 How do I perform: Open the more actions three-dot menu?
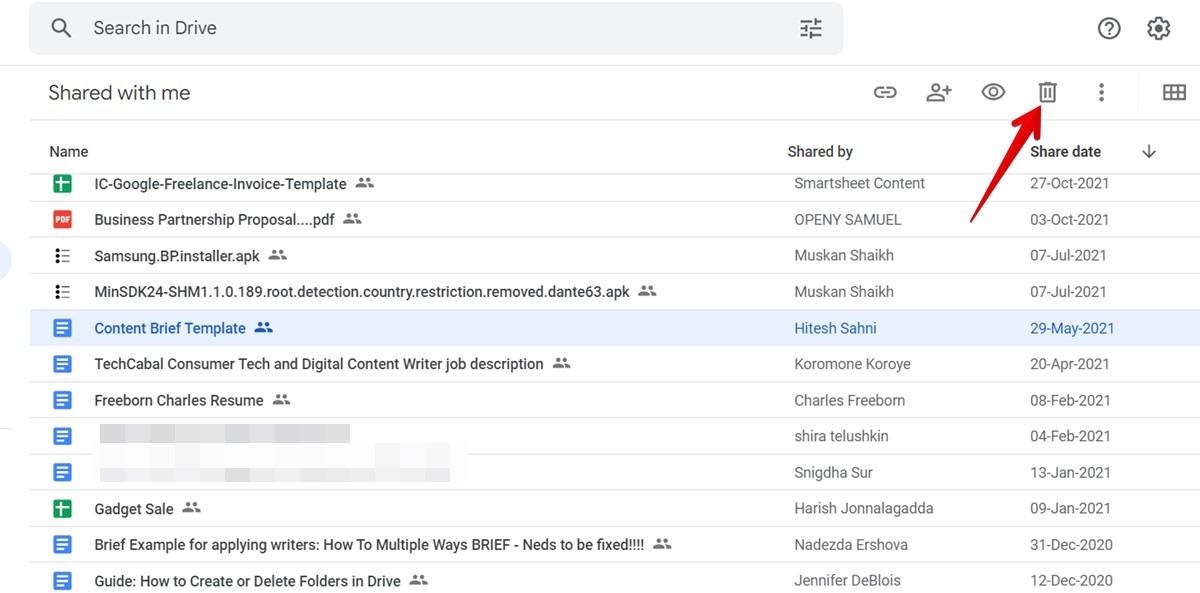[x=1101, y=91]
